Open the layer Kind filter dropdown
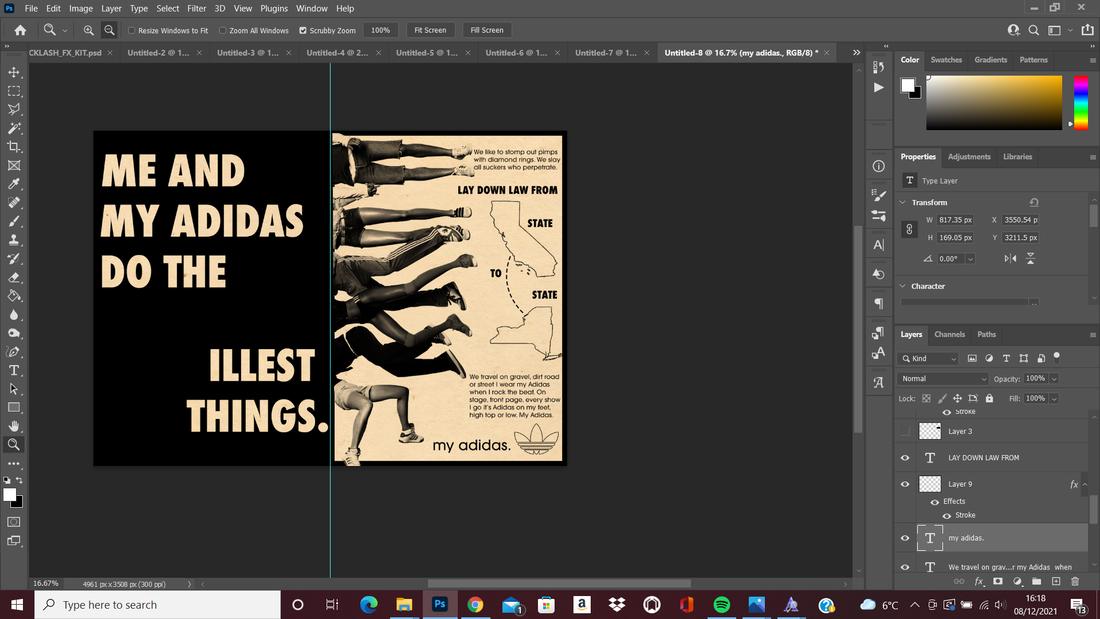The width and height of the screenshot is (1100, 619). point(928,358)
